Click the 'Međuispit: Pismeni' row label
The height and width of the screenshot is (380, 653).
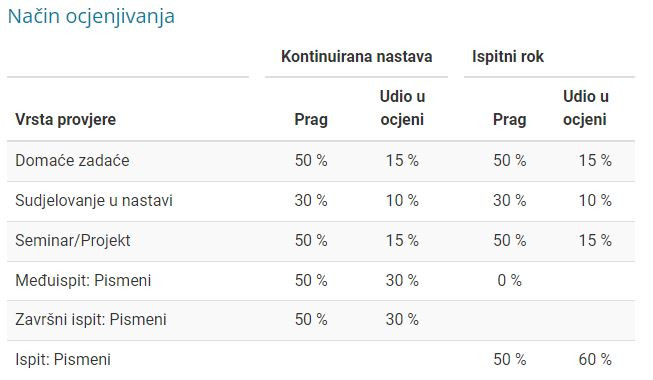[83, 280]
